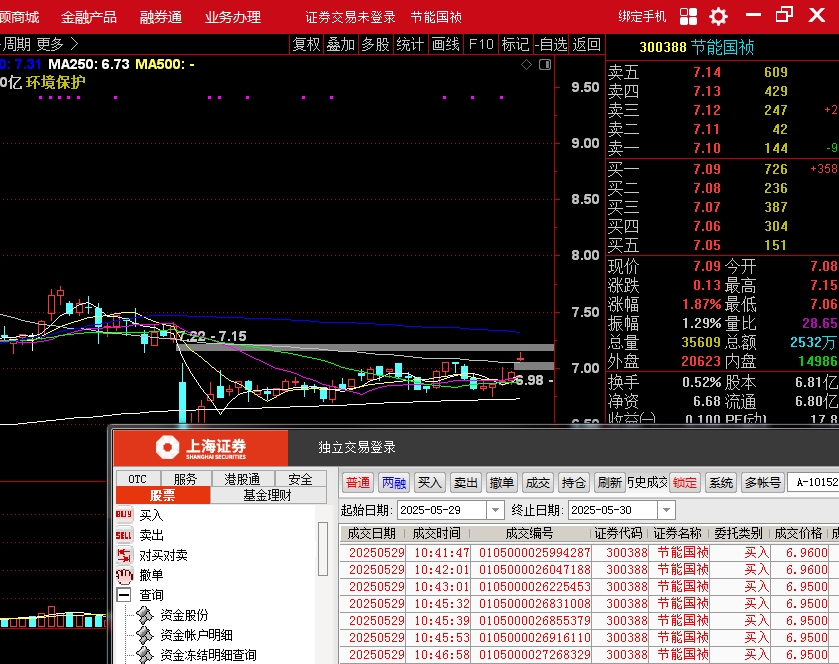Open the grid layout icon in title bar
The height and width of the screenshot is (664, 839).
click(x=688, y=17)
